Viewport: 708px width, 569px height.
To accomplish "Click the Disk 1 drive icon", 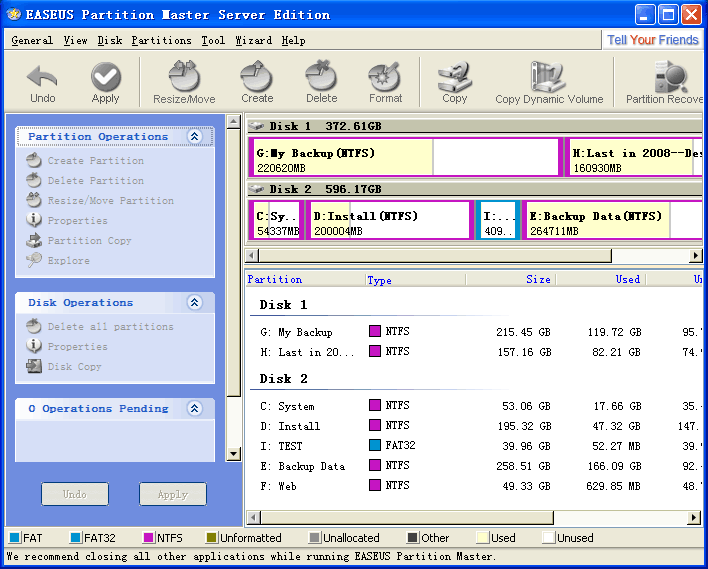I will point(256,126).
